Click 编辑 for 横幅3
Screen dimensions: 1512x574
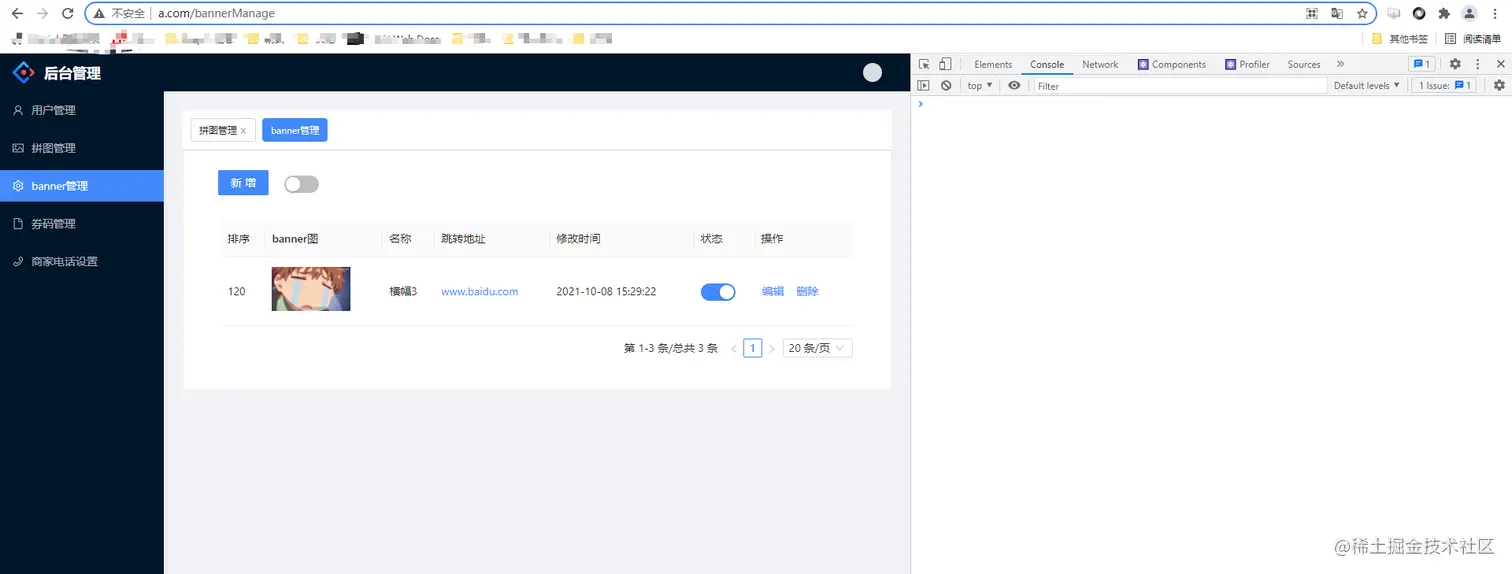coord(773,292)
